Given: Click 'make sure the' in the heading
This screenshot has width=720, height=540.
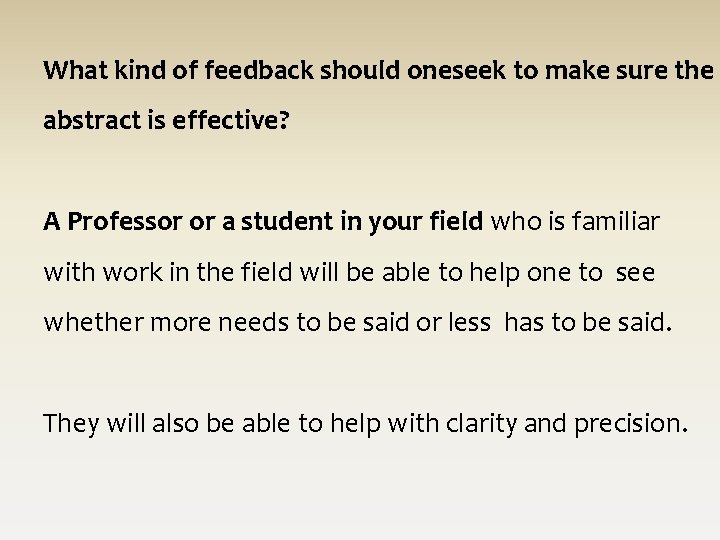Looking at the screenshot, I should pyautogui.click(x=629, y=70).
